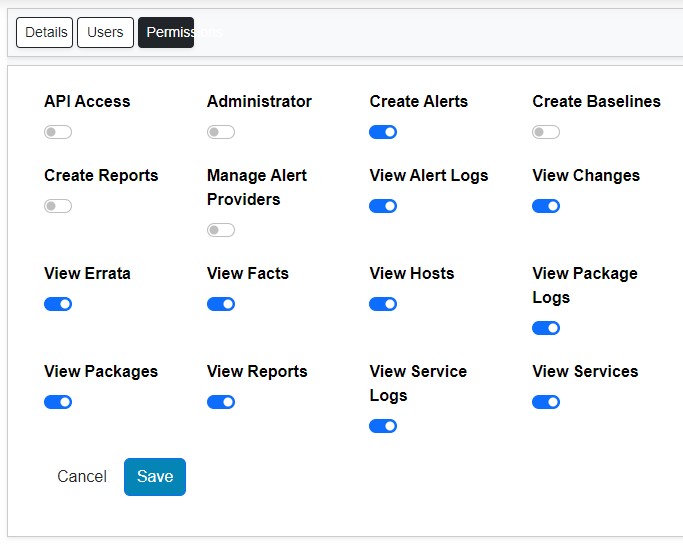This screenshot has height=548, width=683.
Task: Disable the View Services toggle
Action: click(546, 402)
